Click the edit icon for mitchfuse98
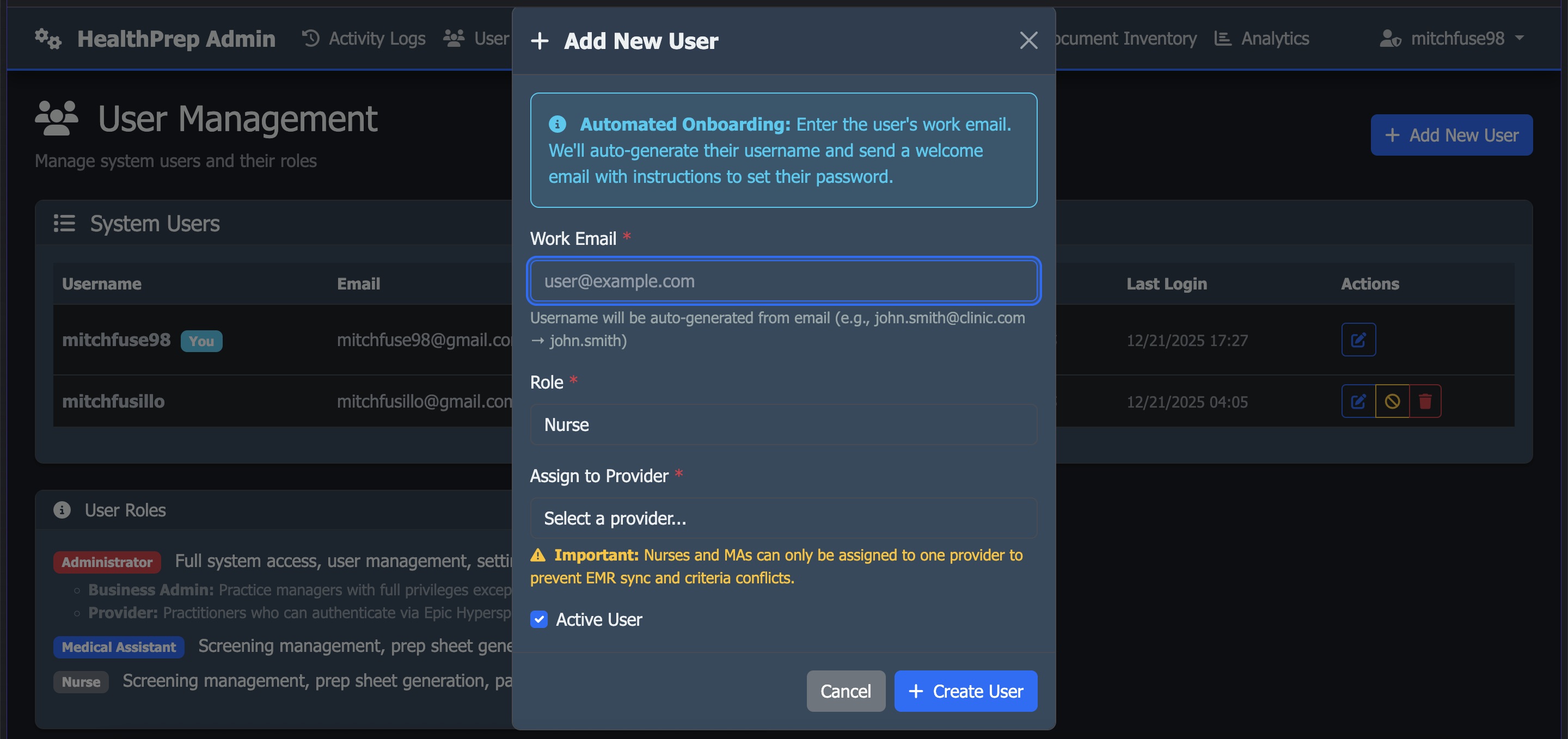 tap(1358, 340)
